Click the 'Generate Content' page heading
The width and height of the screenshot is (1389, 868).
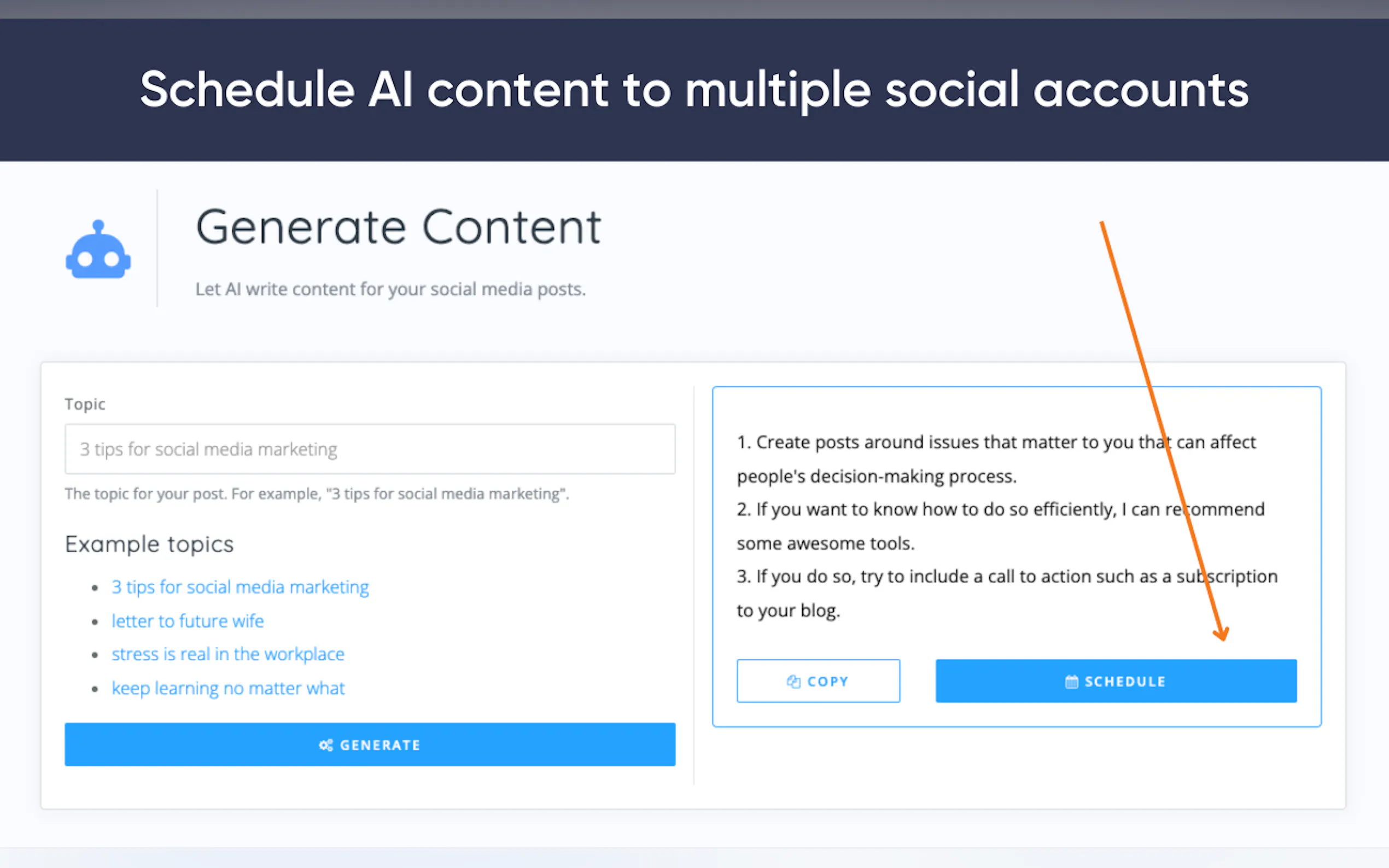(398, 227)
